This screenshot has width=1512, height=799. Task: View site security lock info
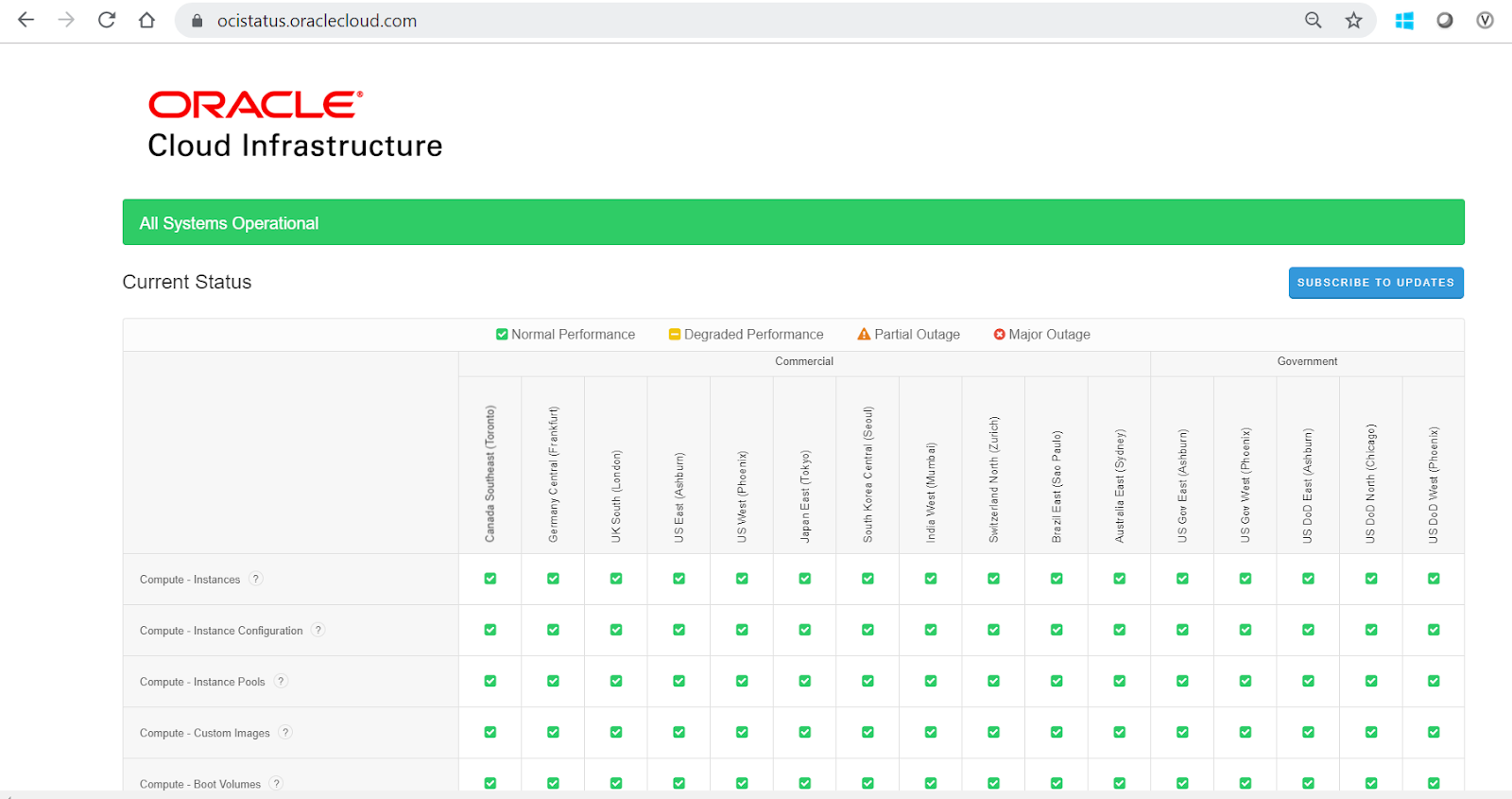[198, 21]
